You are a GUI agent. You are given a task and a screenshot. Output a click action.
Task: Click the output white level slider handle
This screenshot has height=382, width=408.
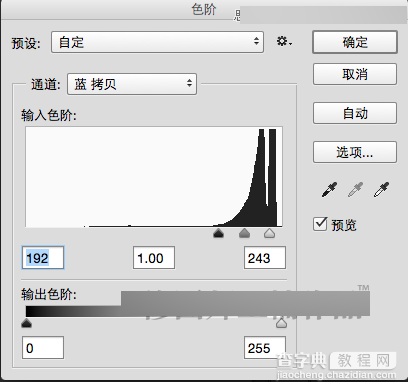(281, 323)
